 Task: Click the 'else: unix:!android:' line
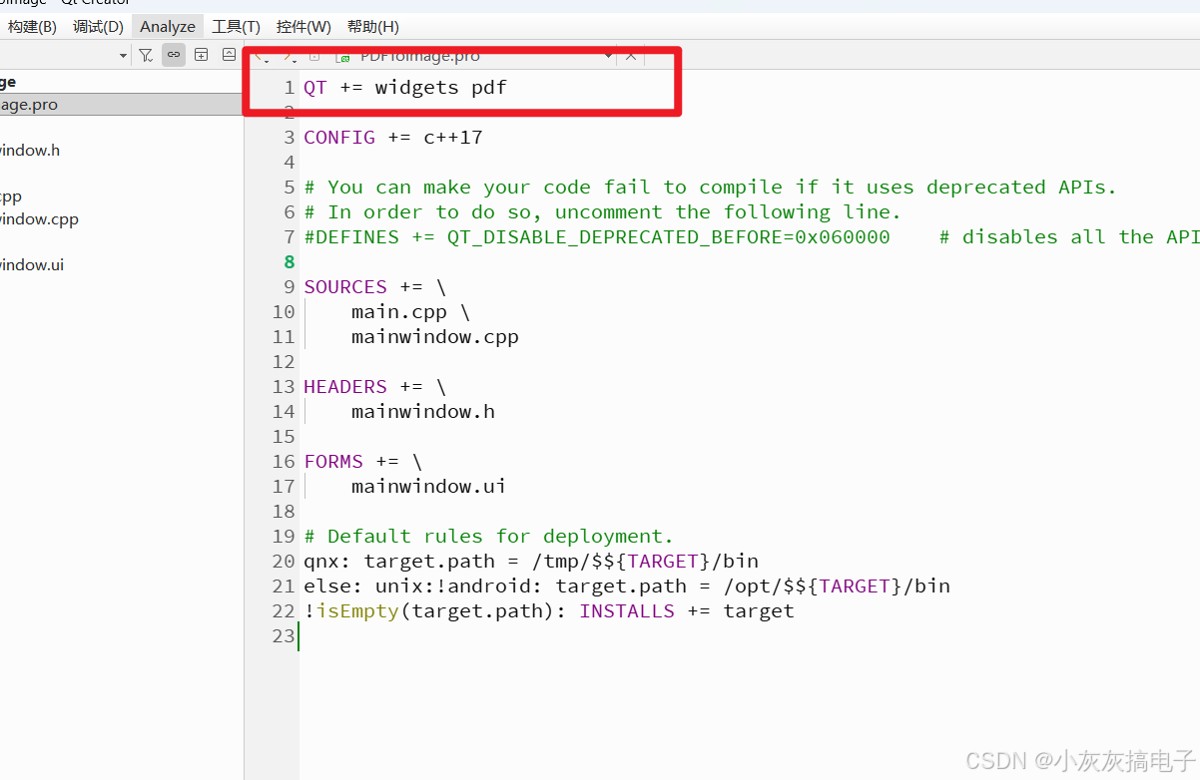pyautogui.click(x=627, y=587)
